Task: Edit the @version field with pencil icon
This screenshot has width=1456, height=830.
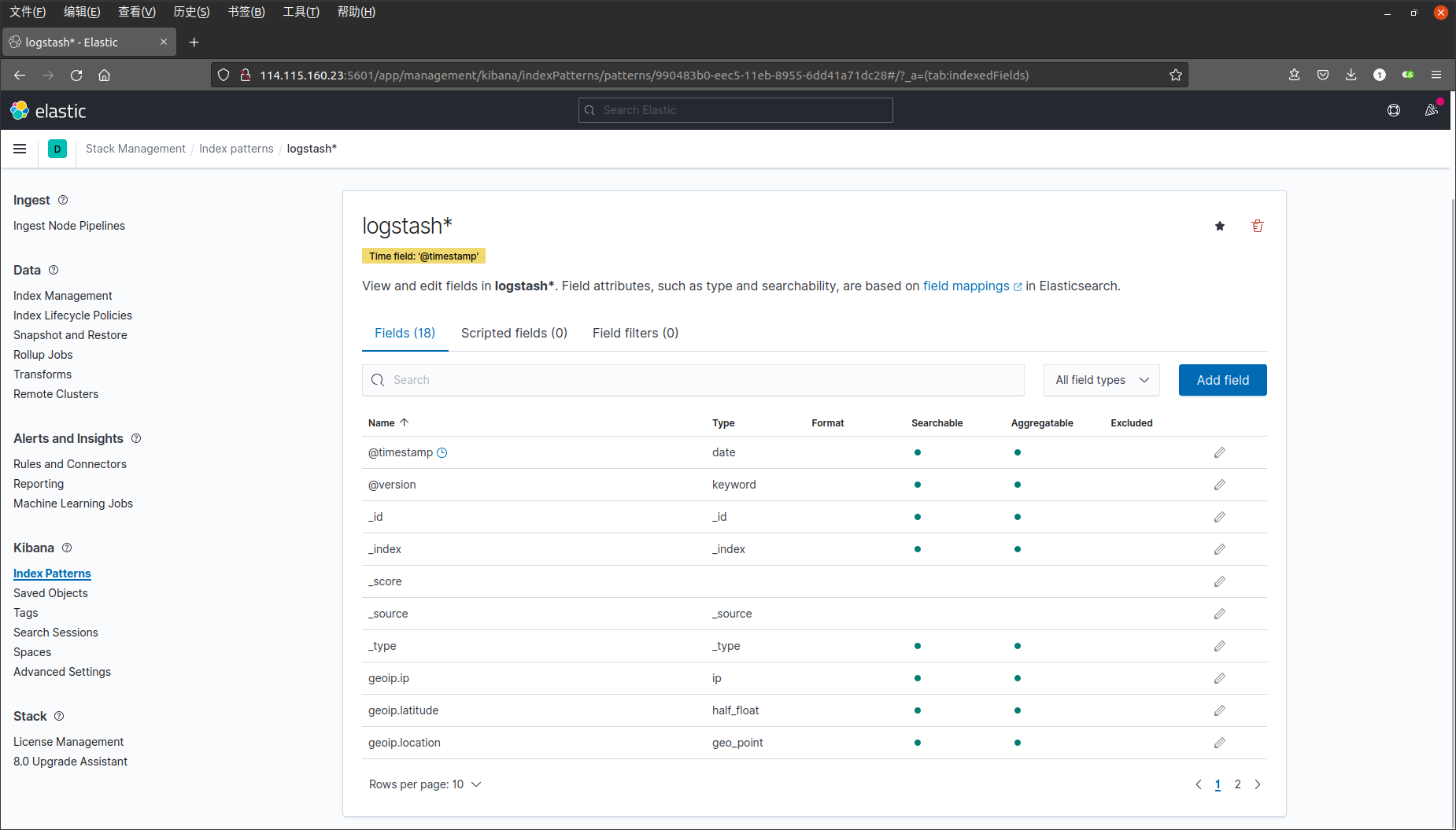Action: pos(1219,485)
